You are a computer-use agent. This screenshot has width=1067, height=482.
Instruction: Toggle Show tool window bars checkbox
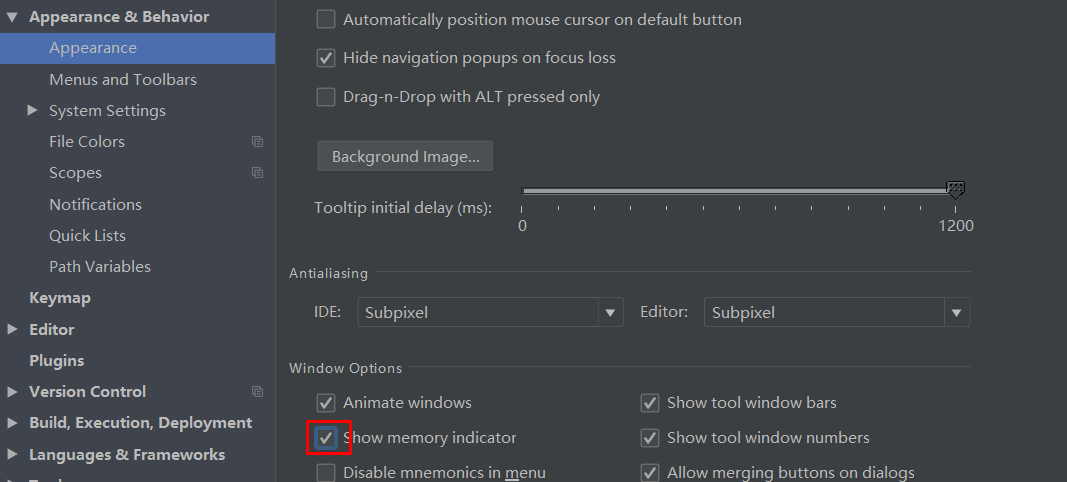point(650,403)
